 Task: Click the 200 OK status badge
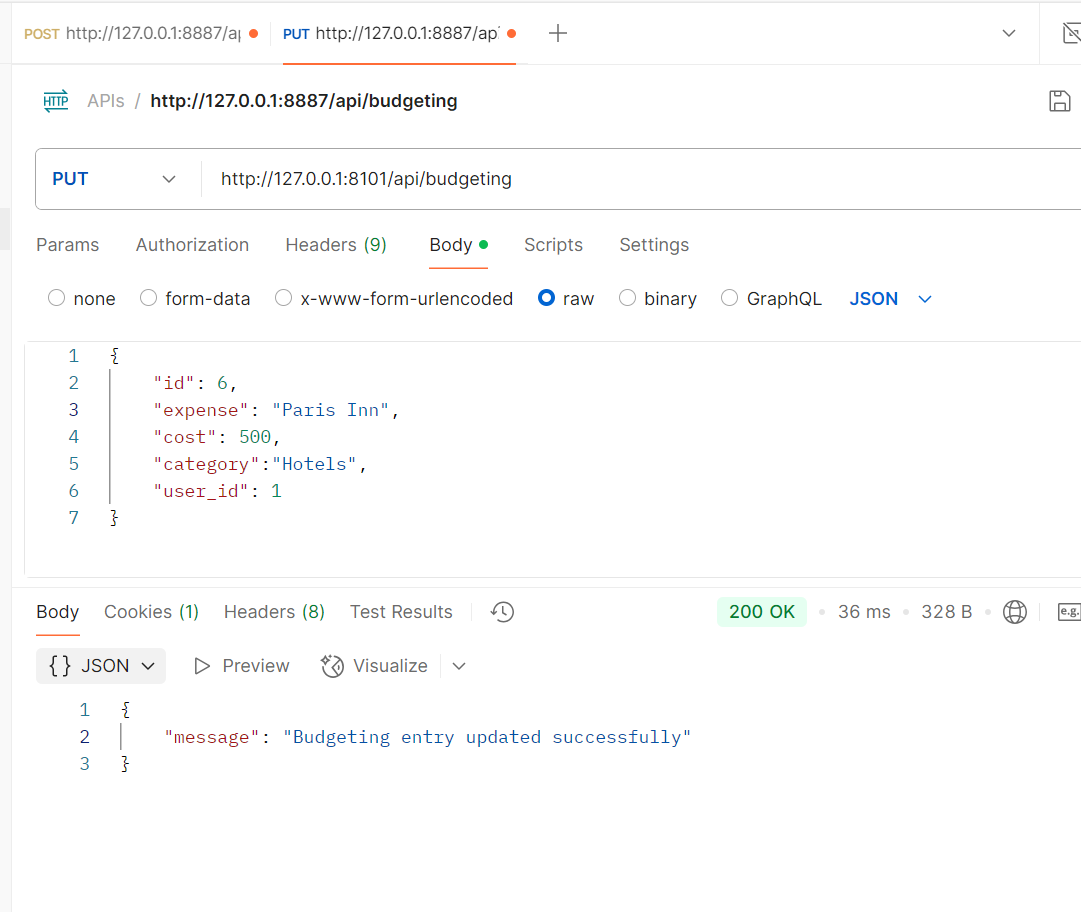762,611
